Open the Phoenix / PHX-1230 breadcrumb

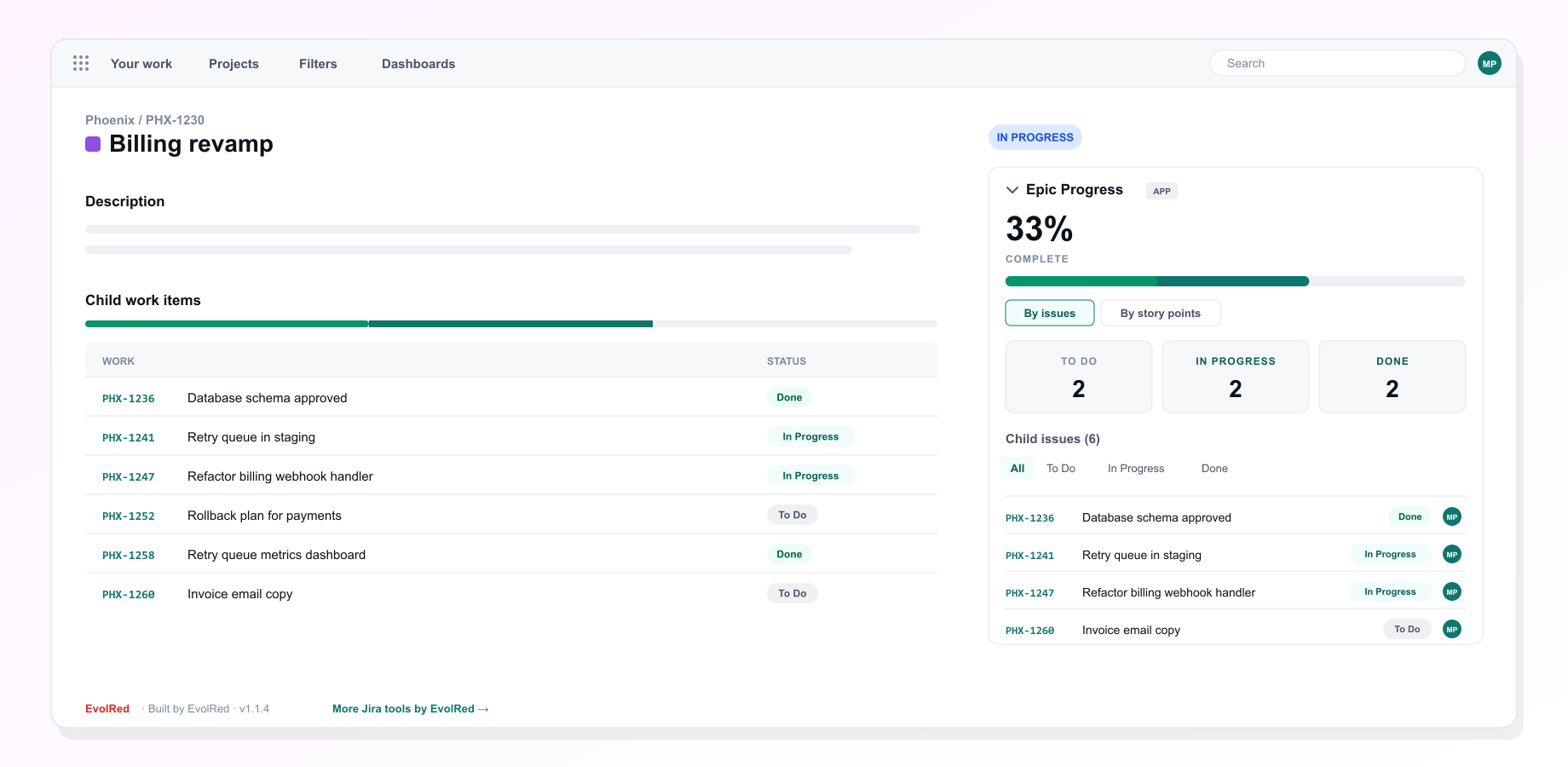145,120
